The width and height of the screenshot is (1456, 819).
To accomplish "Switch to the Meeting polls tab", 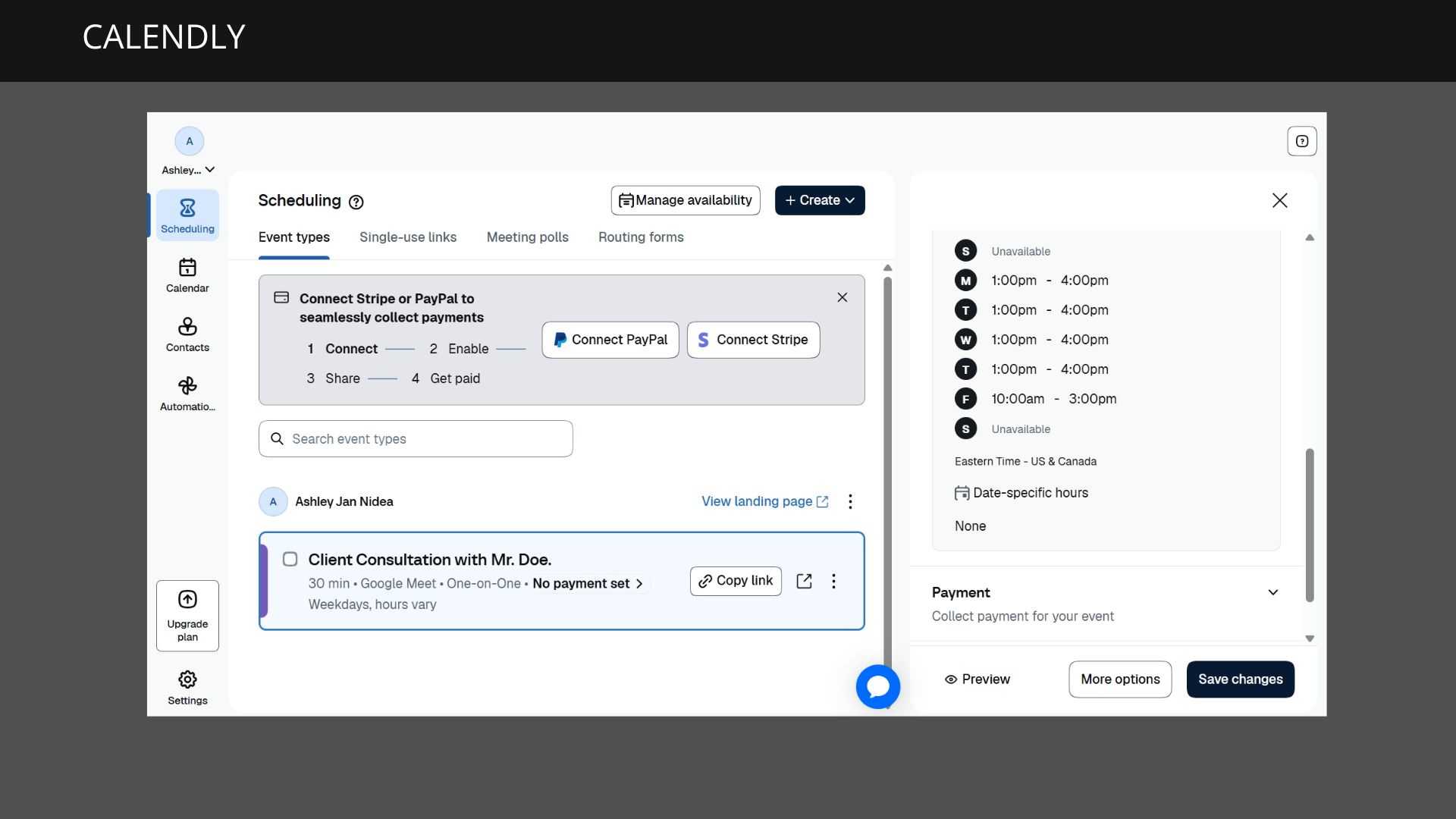I will [x=528, y=237].
